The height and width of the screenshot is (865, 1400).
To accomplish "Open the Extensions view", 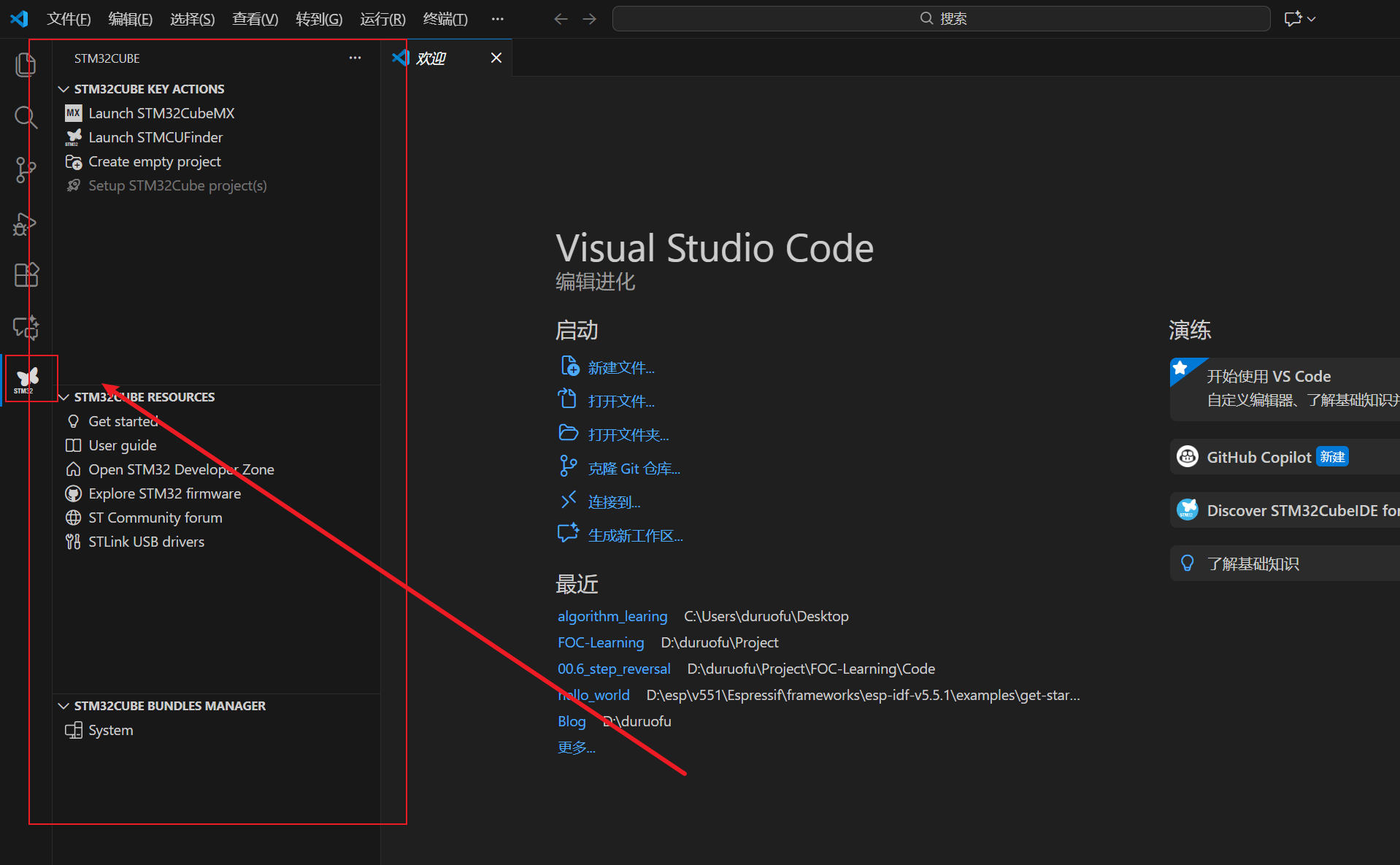I will coord(26,275).
